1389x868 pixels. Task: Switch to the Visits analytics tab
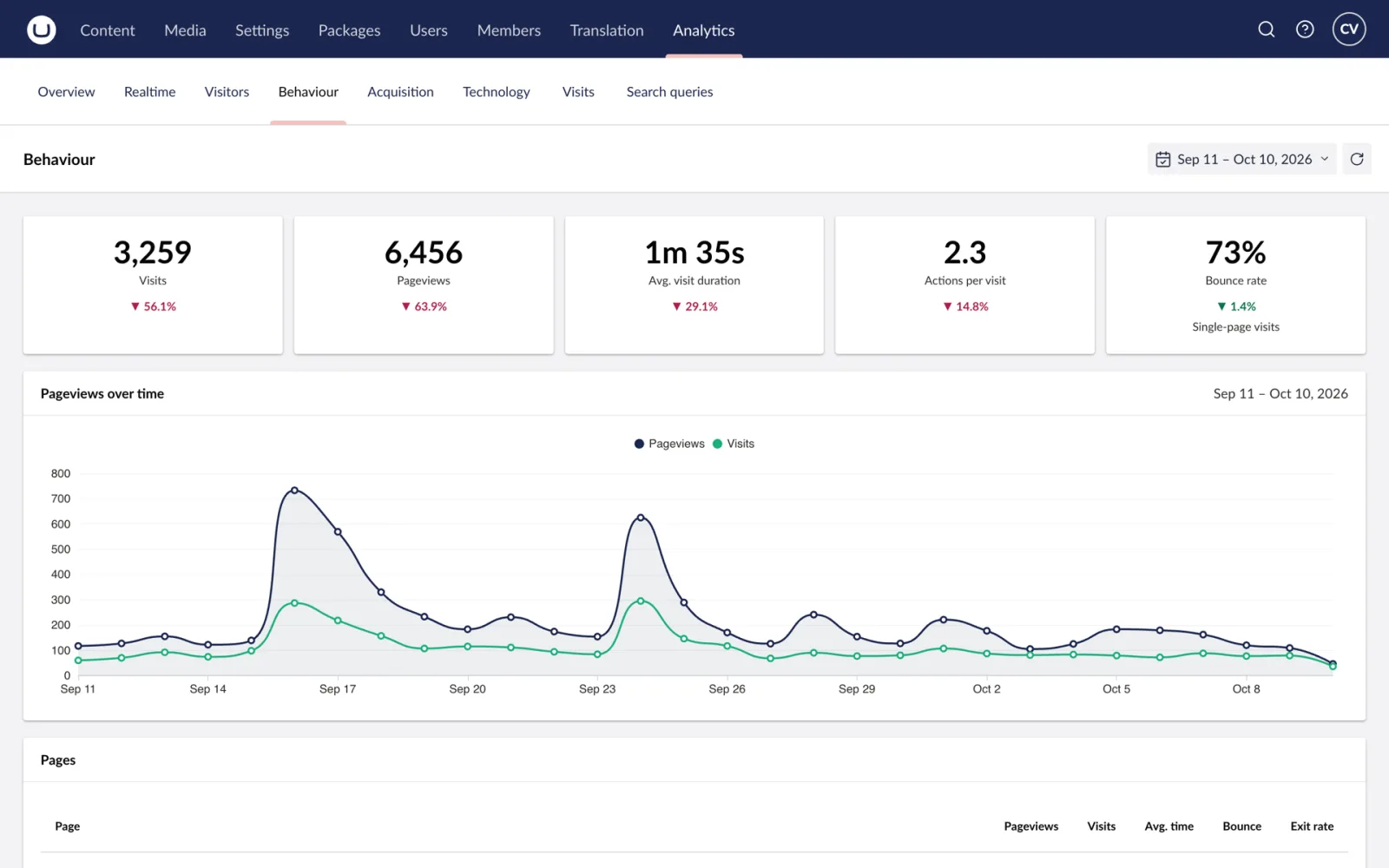click(x=578, y=92)
